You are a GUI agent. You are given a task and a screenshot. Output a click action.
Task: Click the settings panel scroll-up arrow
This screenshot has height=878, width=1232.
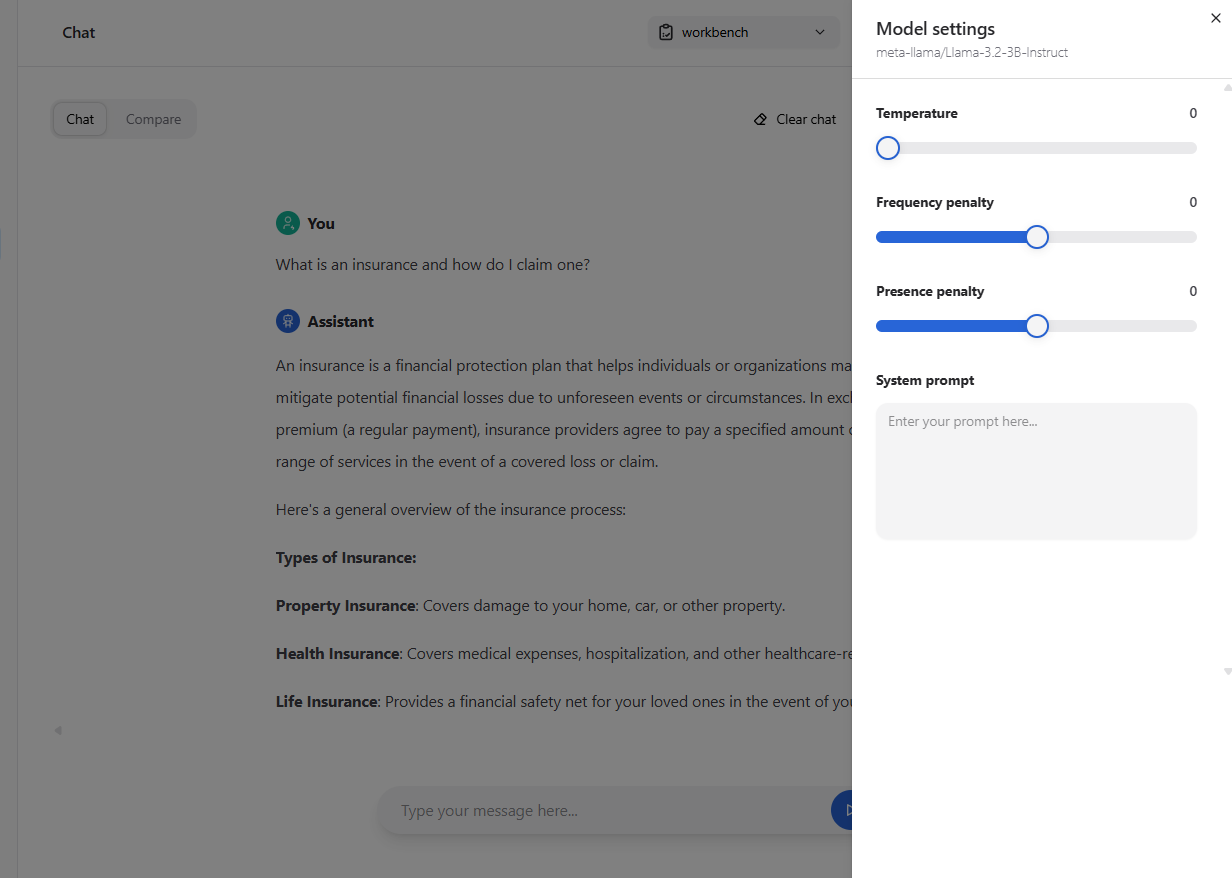click(x=1227, y=87)
